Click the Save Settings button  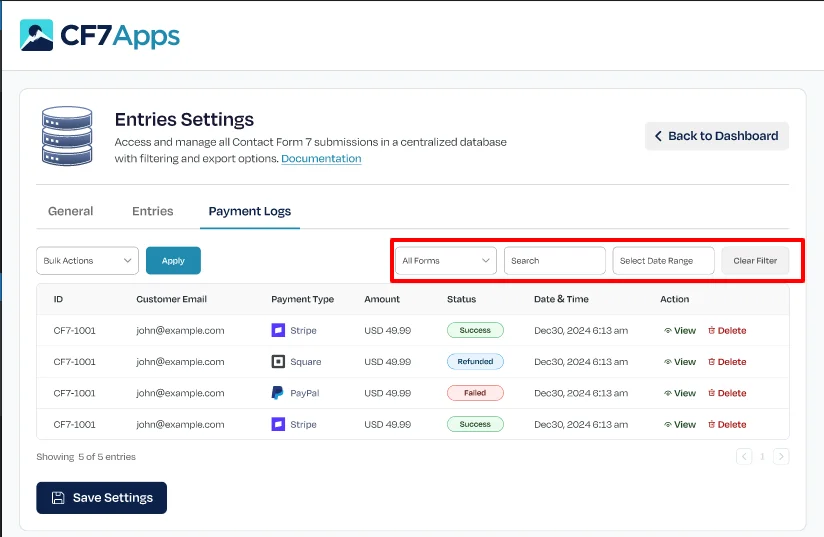tap(101, 498)
